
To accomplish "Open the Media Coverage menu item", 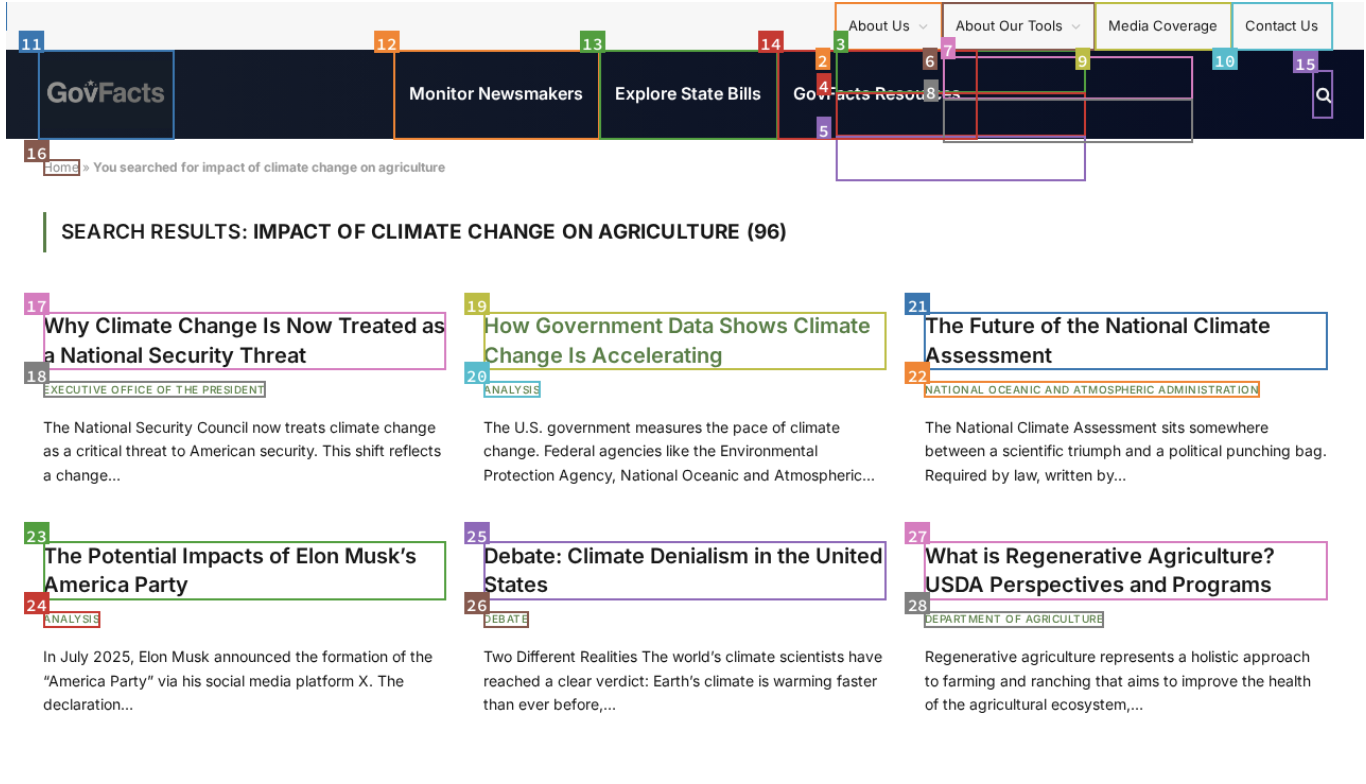I will coord(1162,26).
